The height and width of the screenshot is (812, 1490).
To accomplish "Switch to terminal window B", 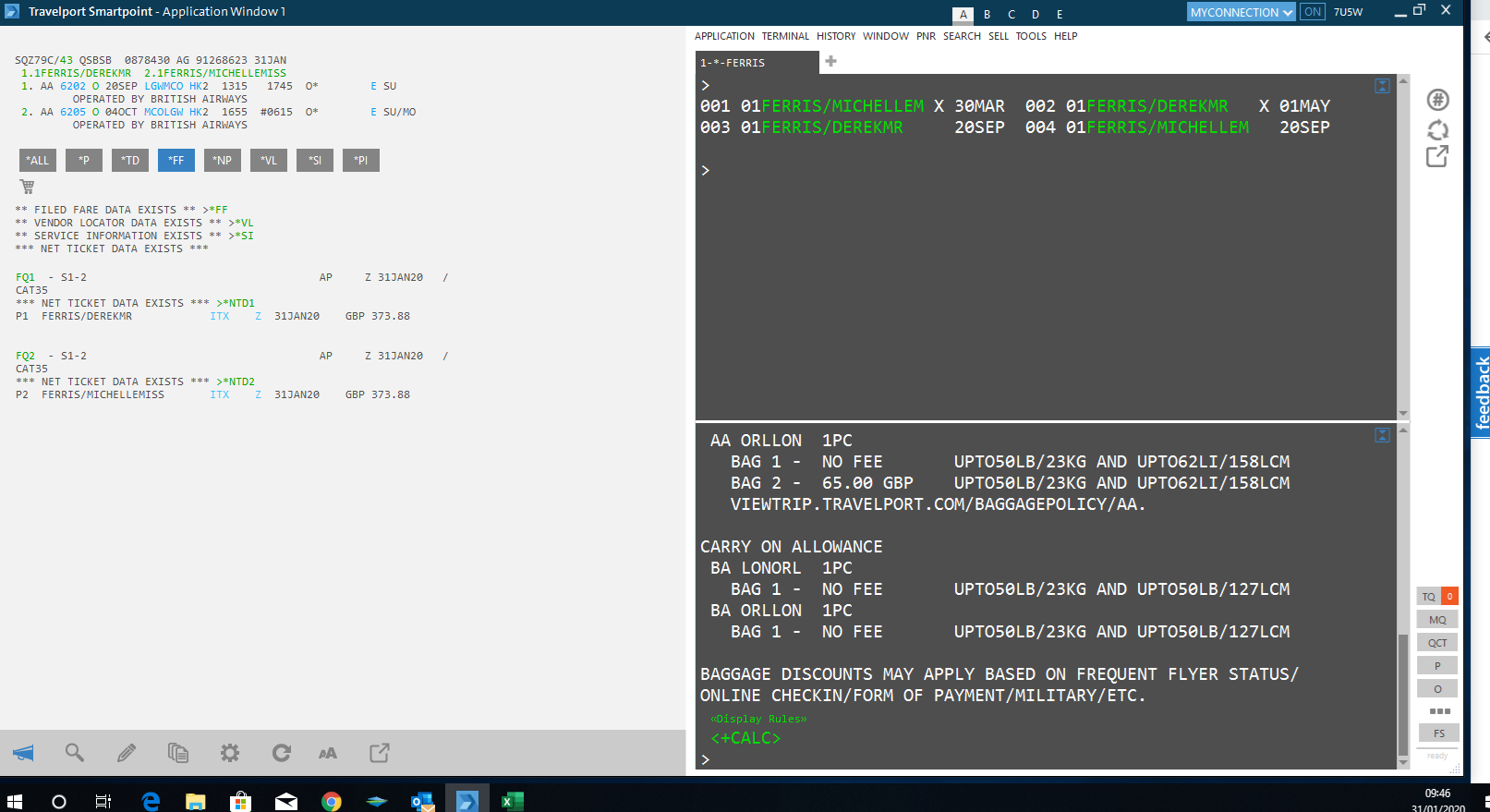I will tap(987, 14).
